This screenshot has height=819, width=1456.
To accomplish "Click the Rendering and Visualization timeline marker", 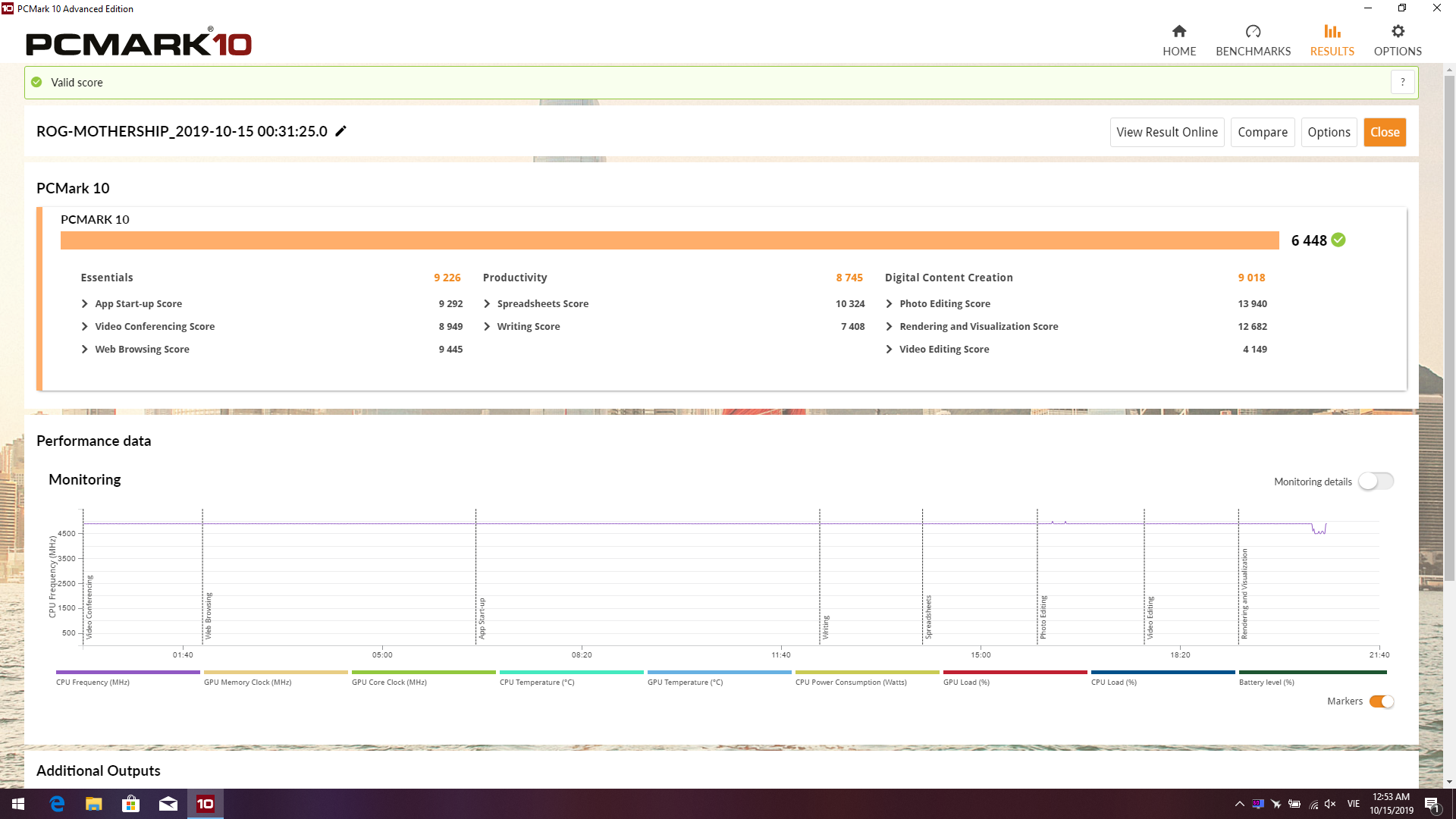I will pyautogui.click(x=1244, y=594).
